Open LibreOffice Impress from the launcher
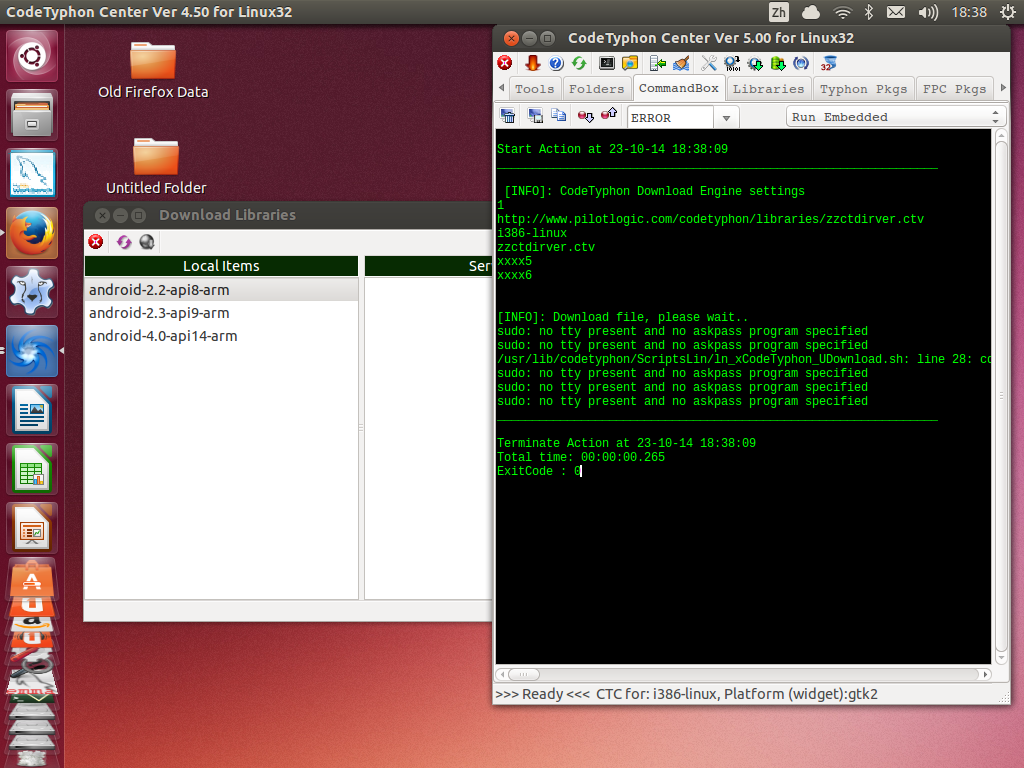Viewport: 1024px width, 768px height. click(x=32, y=528)
